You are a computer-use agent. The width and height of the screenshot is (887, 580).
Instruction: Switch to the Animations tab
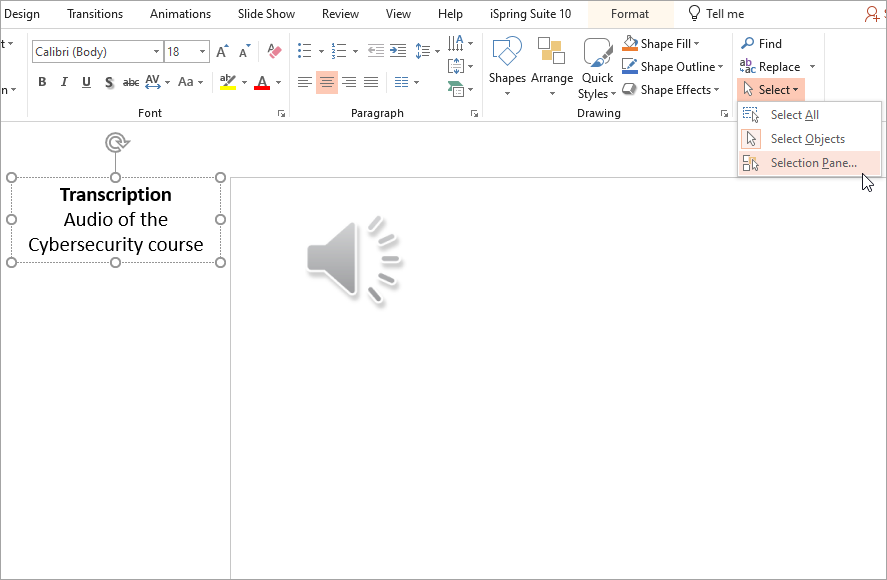point(180,14)
